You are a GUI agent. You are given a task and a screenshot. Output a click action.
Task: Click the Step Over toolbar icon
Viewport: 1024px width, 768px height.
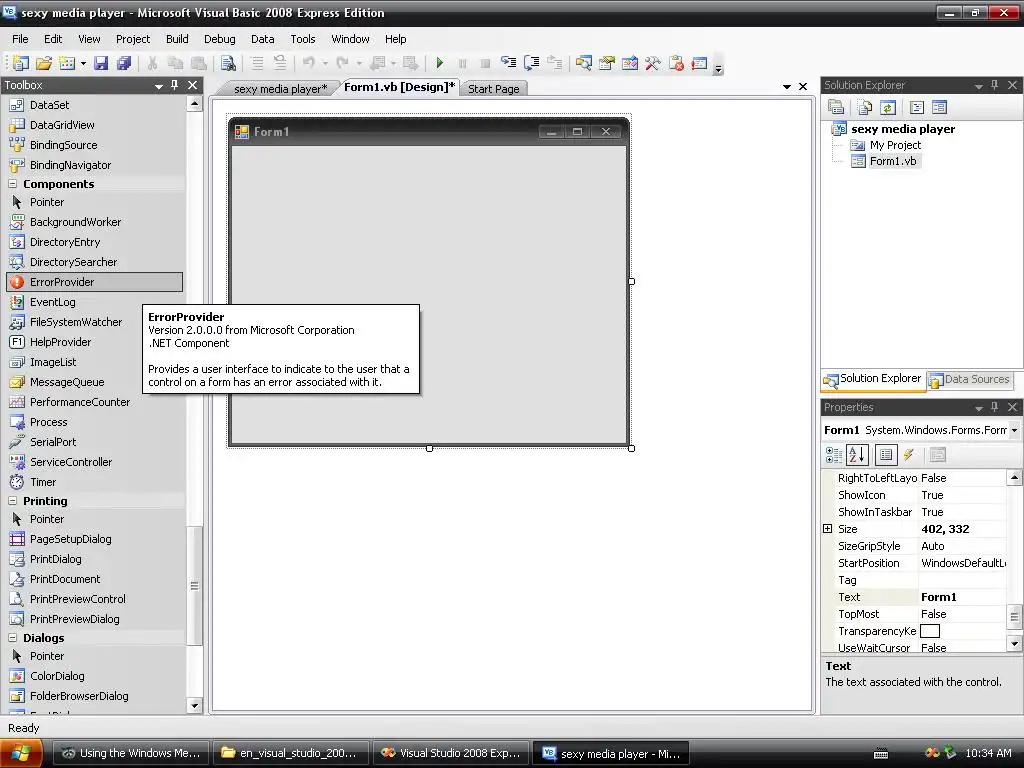point(532,63)
